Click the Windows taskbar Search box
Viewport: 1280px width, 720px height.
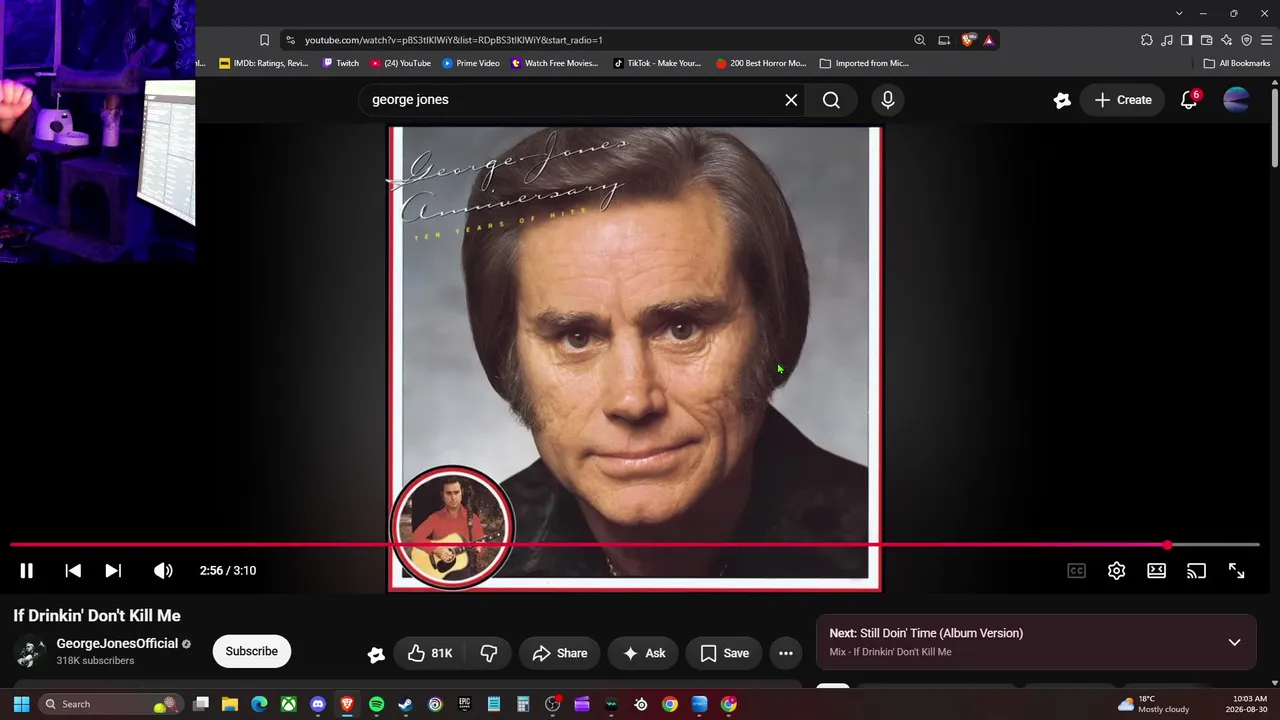111,704
